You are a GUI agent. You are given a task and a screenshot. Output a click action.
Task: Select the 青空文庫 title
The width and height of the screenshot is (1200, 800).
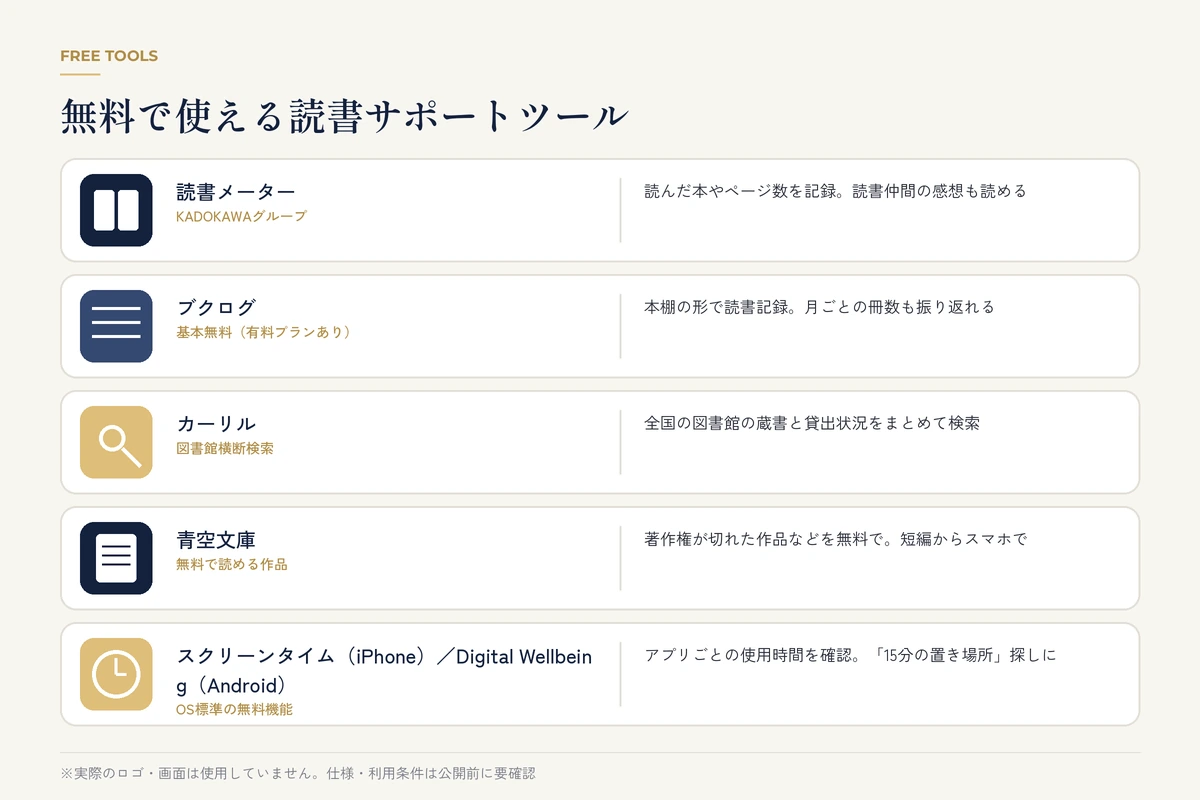[x=217, y=540]
